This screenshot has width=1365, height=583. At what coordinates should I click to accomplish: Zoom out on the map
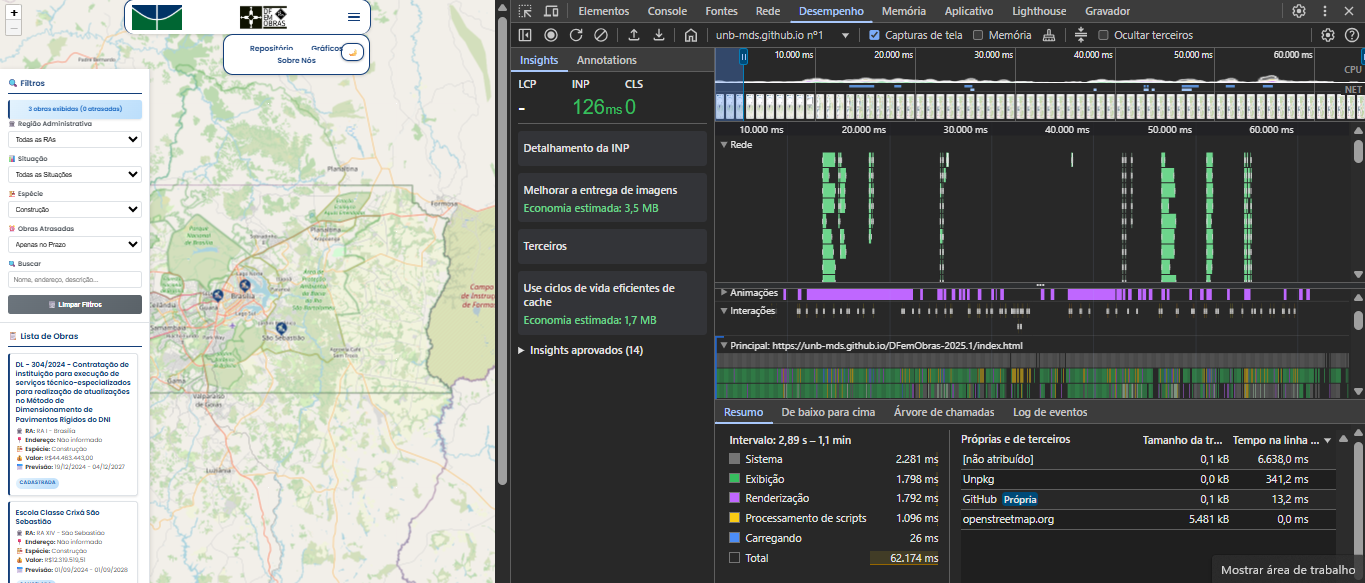tap(13, 28)
